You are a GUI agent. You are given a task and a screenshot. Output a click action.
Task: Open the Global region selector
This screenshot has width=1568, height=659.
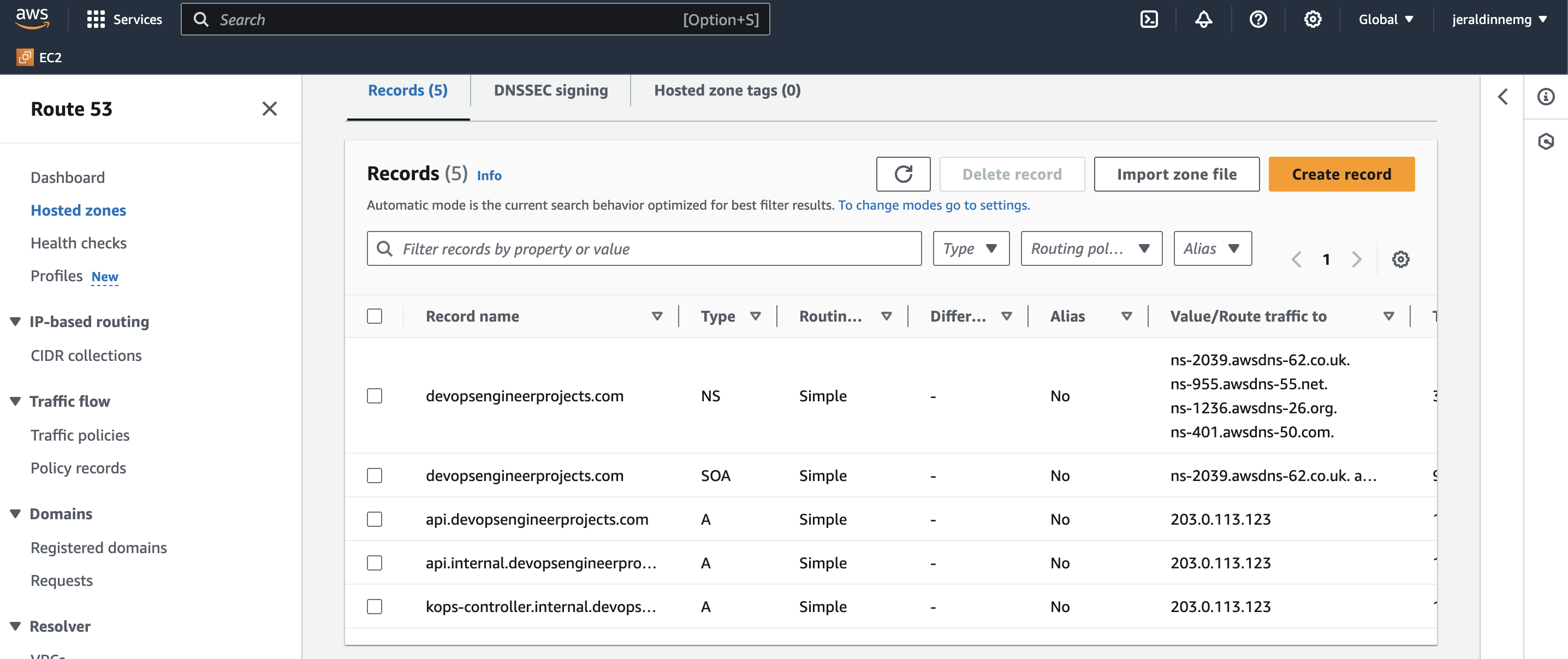1386,20
